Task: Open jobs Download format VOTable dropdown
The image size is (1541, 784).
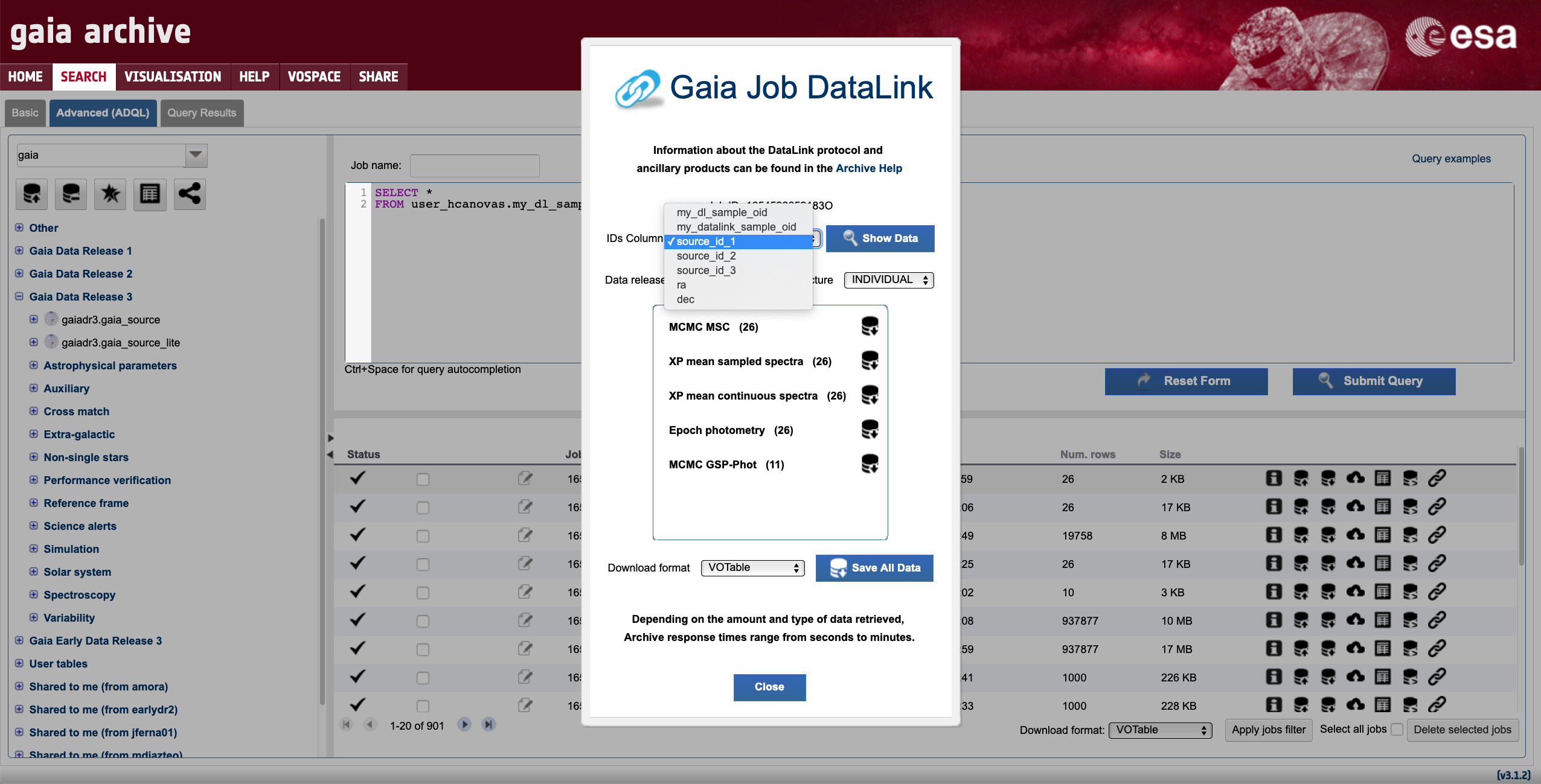Action: (x=1160, y=730)
